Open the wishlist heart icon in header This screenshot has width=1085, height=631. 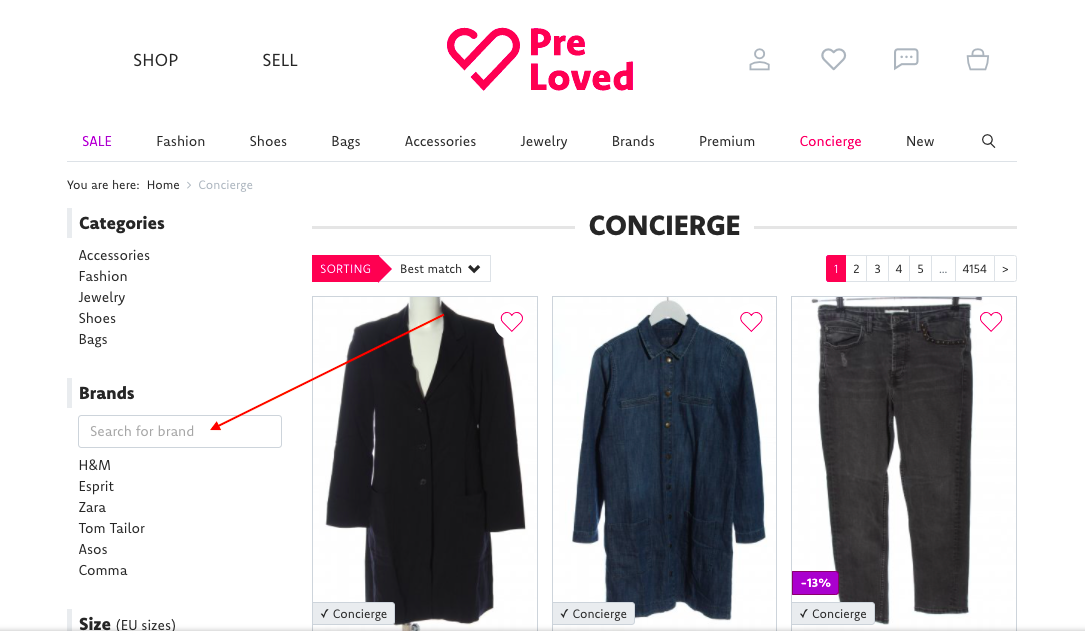click(x=833, y=60)
